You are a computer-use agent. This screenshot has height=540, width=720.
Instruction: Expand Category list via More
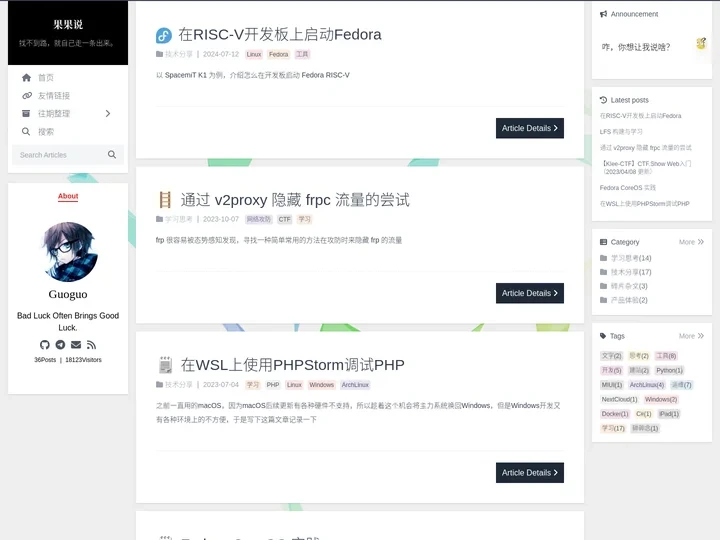[691, 242]
